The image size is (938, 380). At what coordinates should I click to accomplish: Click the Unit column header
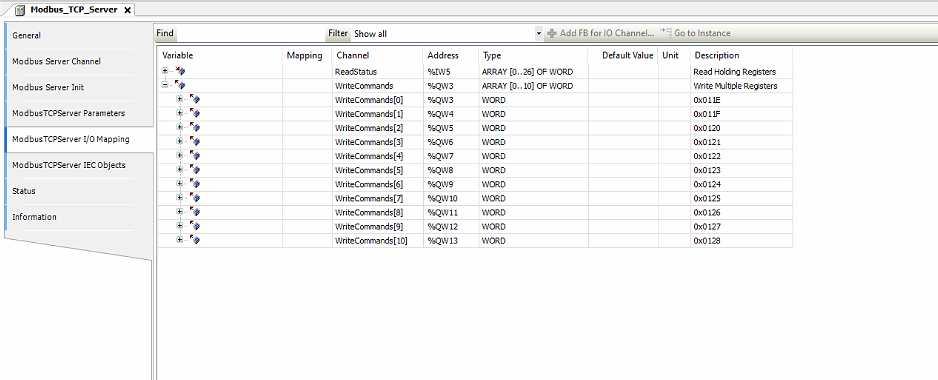tap(674, 55)
